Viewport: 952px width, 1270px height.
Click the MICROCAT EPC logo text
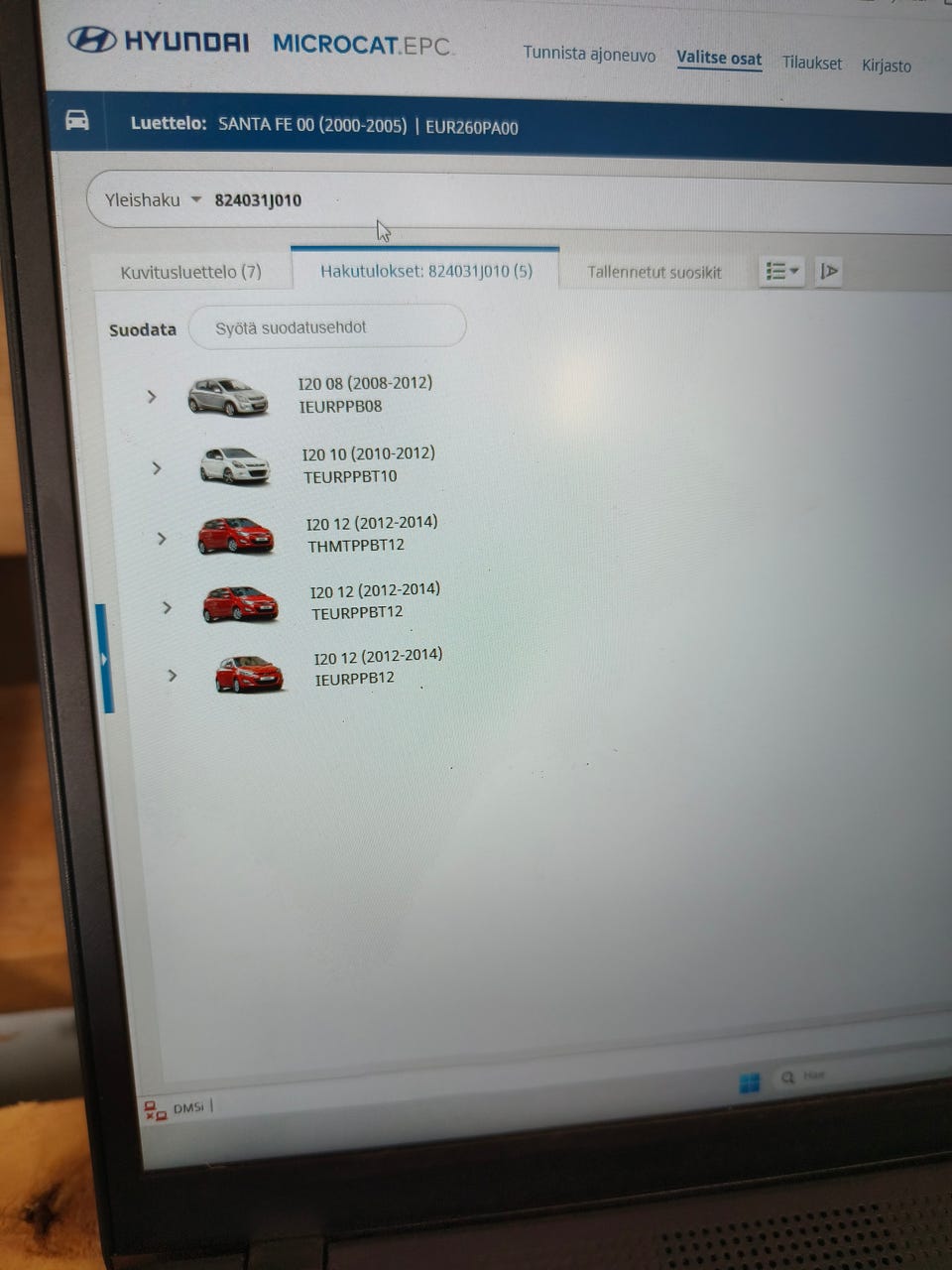363,45
